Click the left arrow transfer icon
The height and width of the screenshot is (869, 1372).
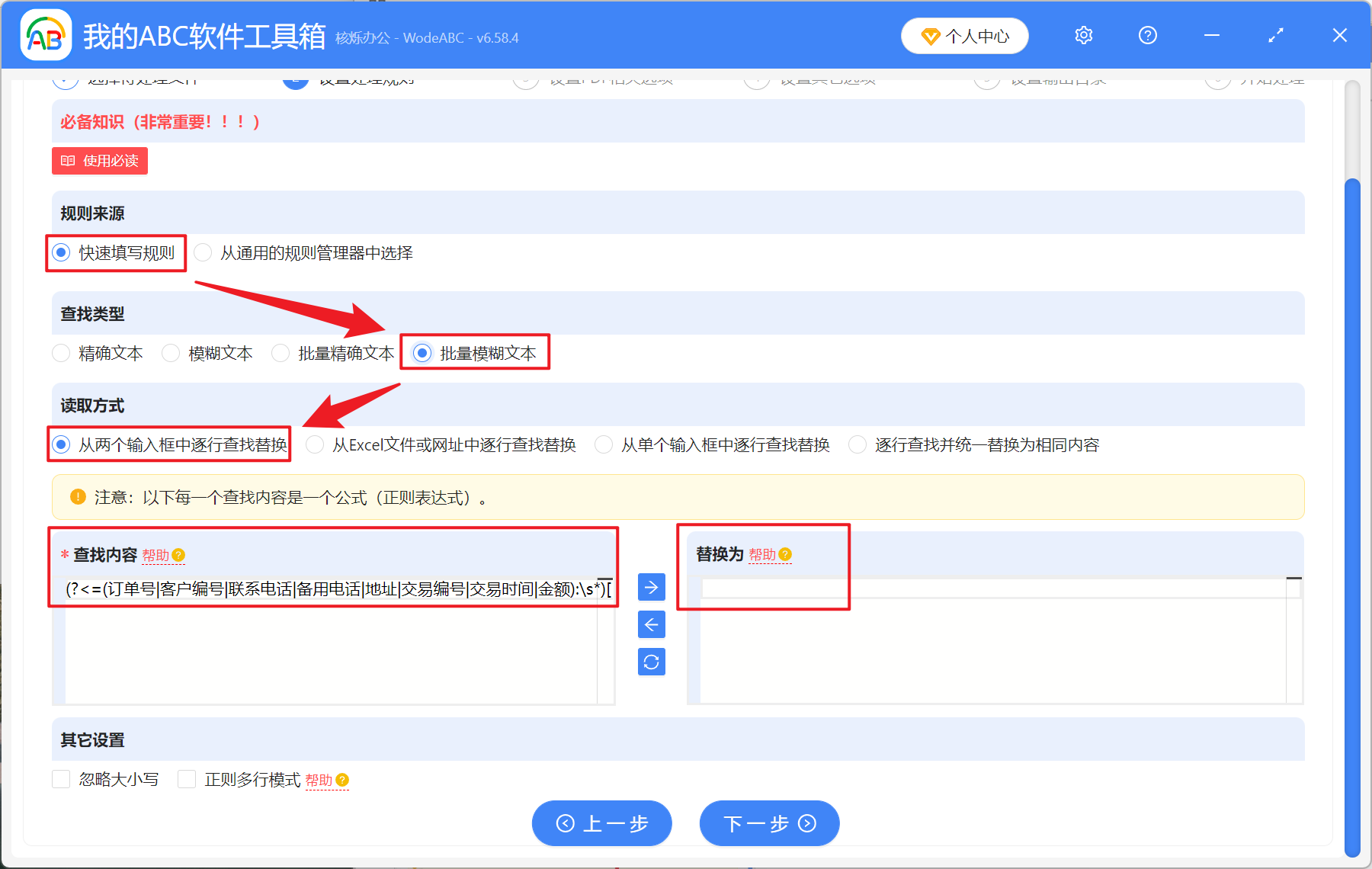click(x=651, y=624)
